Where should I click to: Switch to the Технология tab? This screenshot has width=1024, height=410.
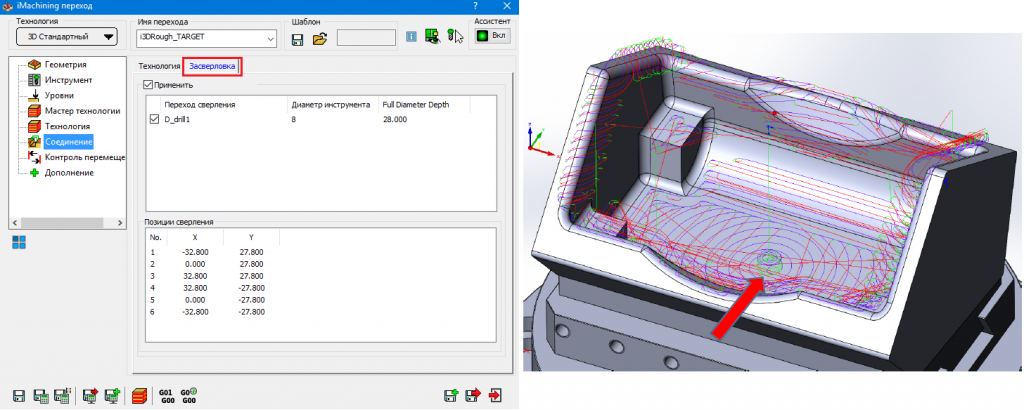159,66
